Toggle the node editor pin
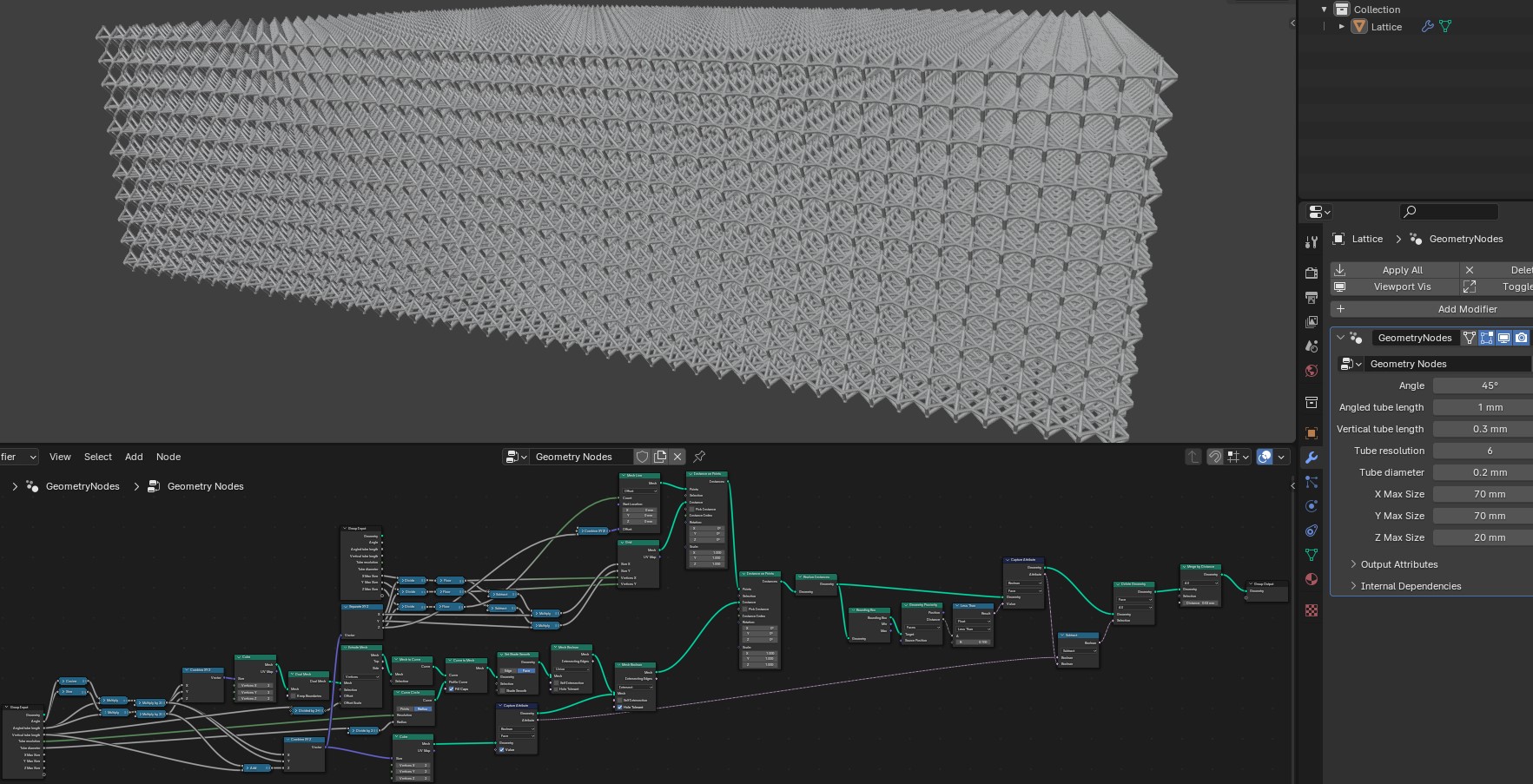1533x784 pixels. [x=699, y=457]
